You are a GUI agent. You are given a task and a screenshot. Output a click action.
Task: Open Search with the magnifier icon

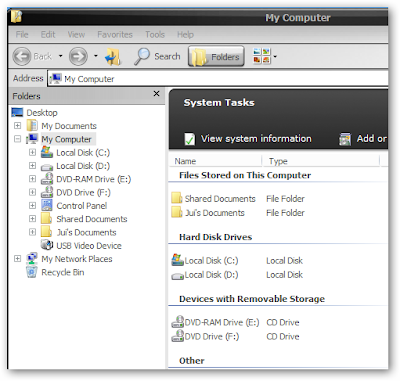point(142,56)
